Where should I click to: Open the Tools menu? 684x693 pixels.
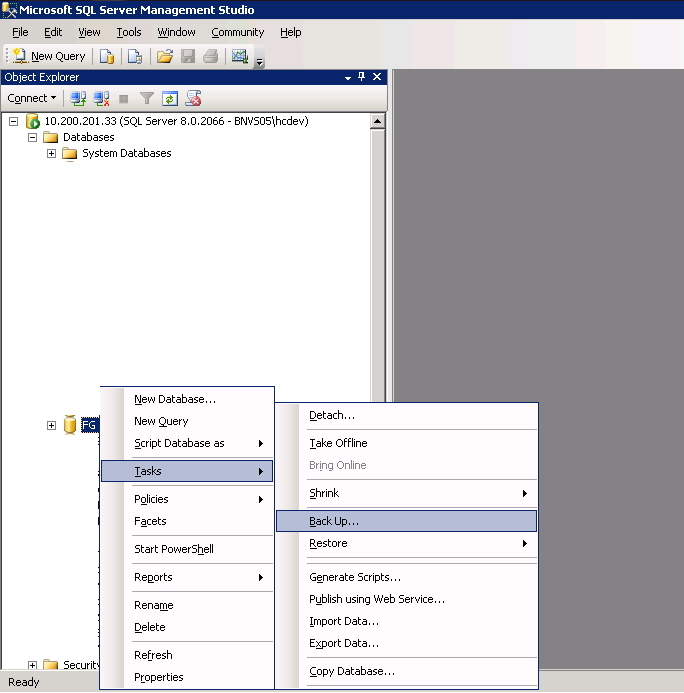tap(129, 32)
